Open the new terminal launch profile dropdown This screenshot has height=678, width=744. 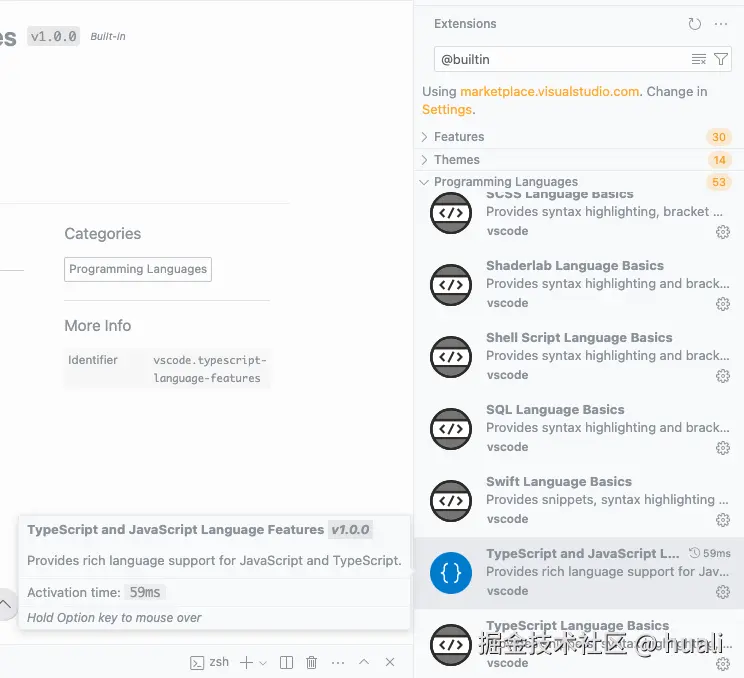[263, 663]
